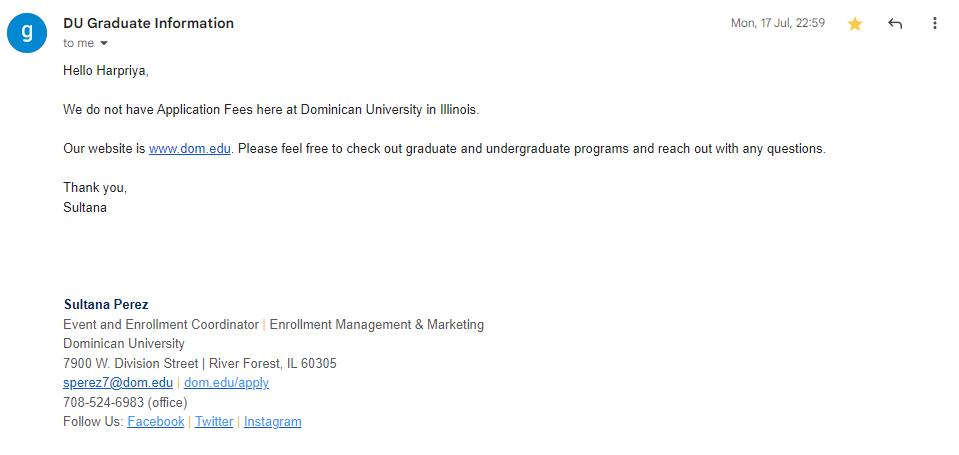The image size is (959, 455).
Task: Click the 7900 W. Division Street address
Action: pos(131,364)
